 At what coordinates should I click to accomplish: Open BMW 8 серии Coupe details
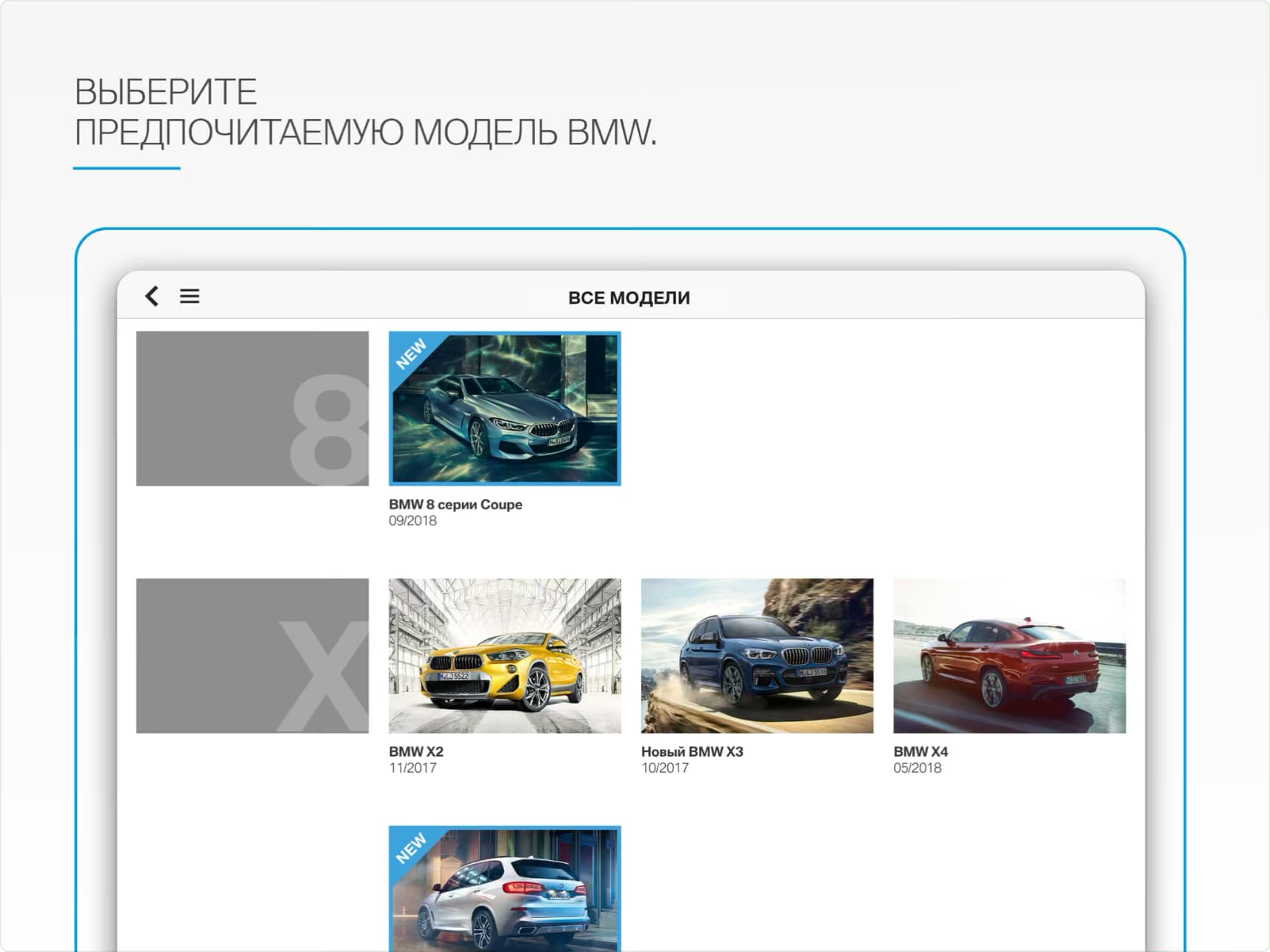click(505, 408)
